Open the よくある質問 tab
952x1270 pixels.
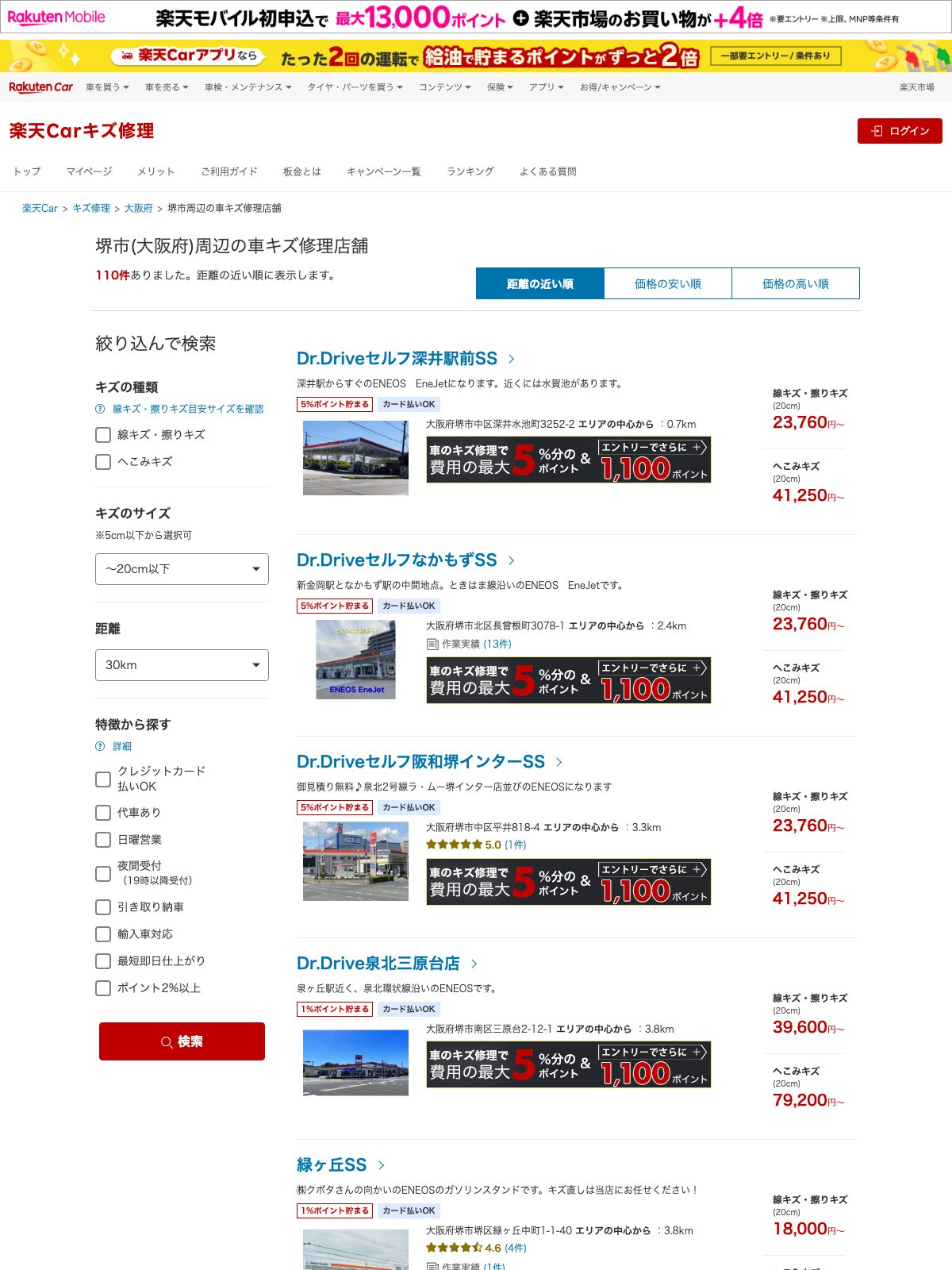[548, 171]
